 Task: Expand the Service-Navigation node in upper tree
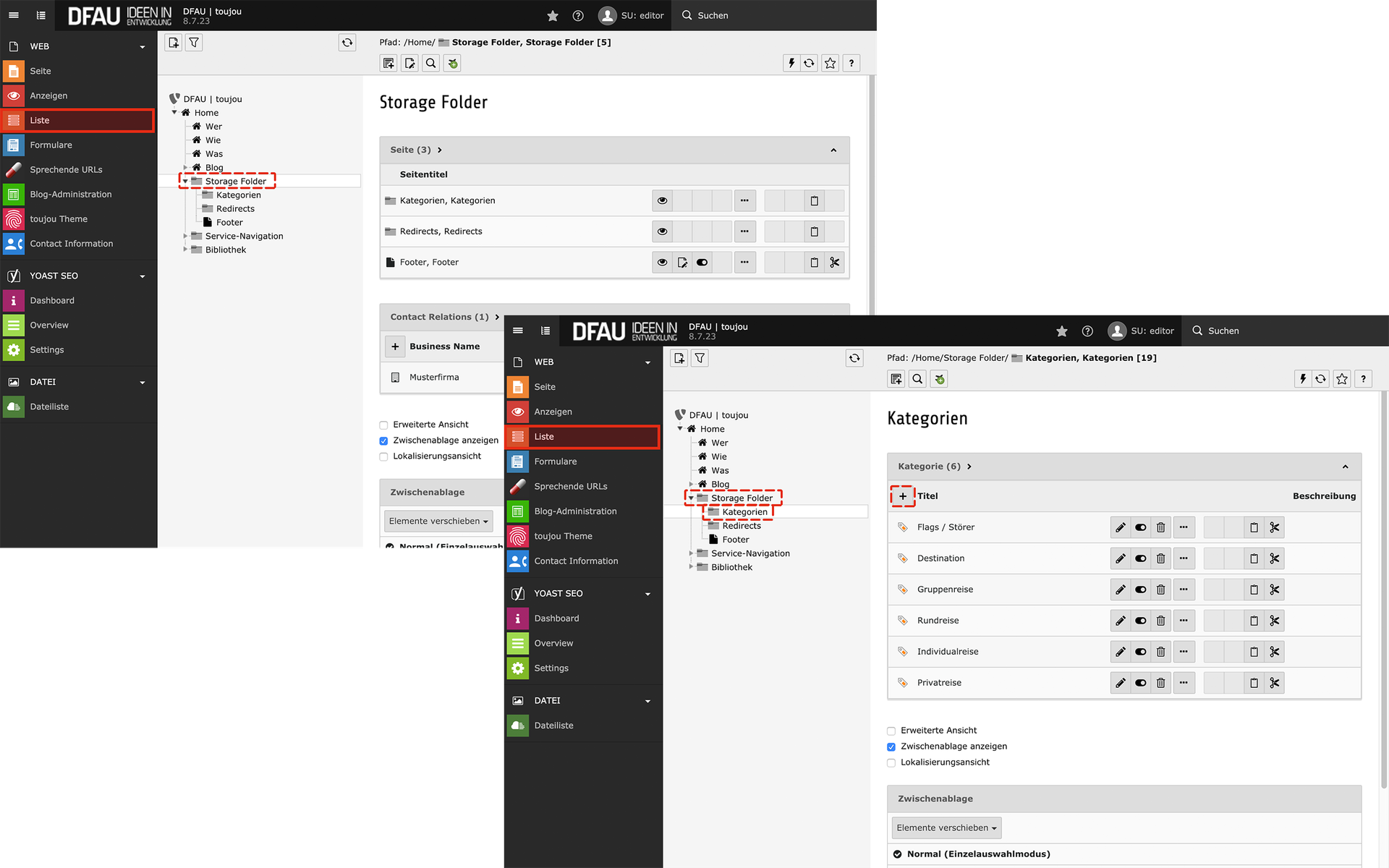tap(185, 236)
